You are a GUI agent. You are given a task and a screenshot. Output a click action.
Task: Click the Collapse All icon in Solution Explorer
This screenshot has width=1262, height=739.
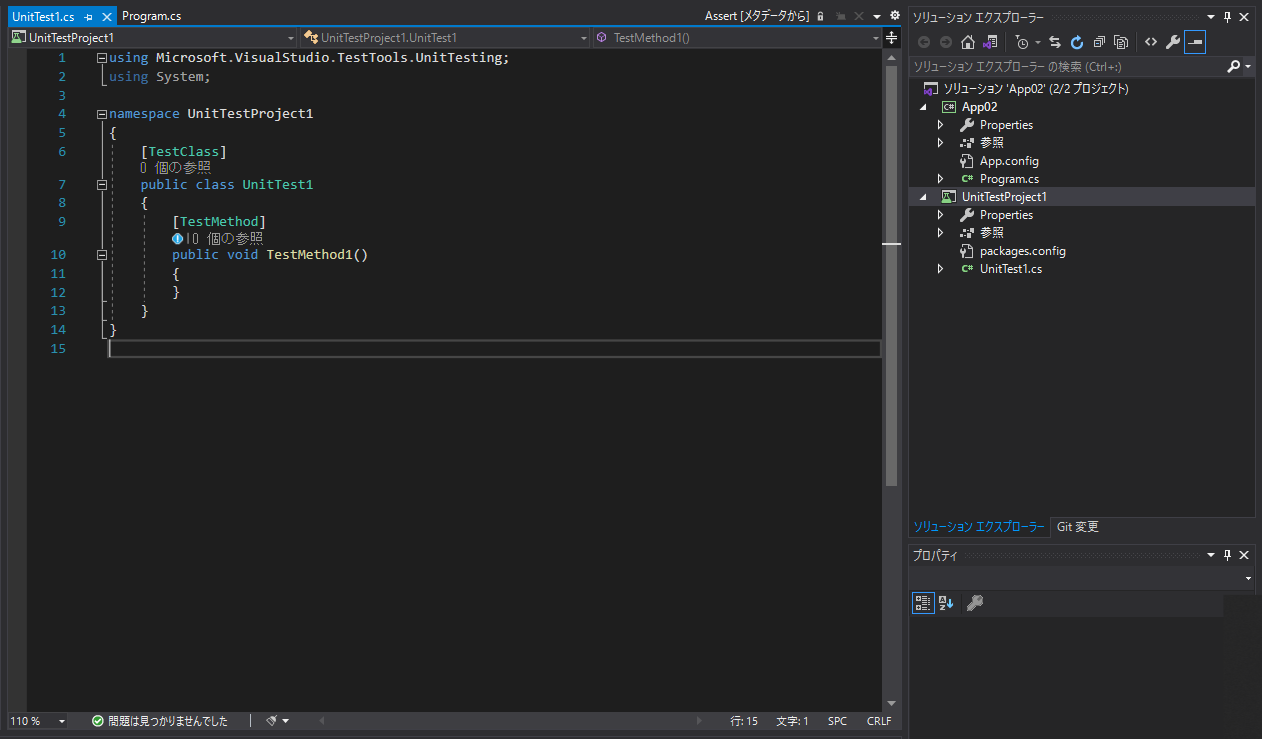(1099, 42)
